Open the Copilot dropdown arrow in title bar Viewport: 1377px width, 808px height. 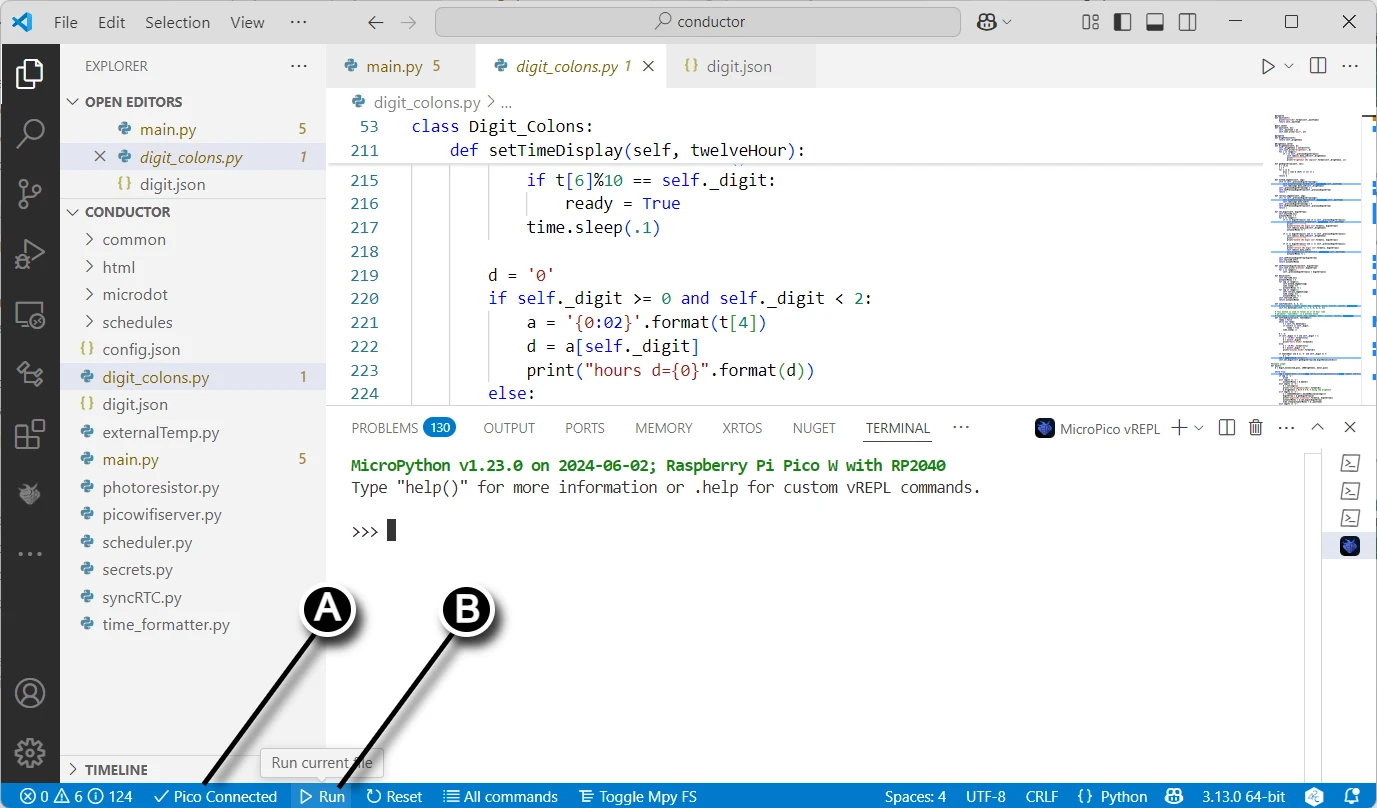[1007, 22]
